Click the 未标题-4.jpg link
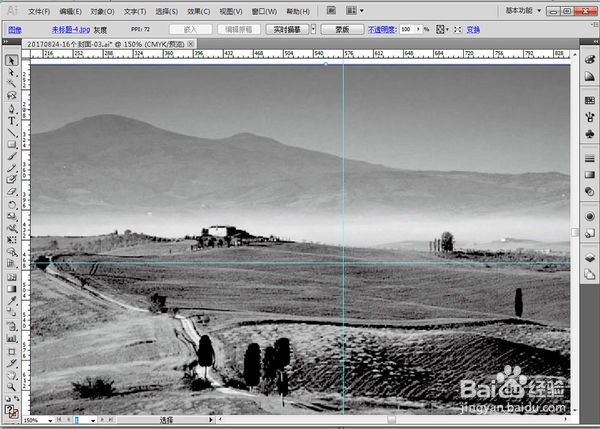The width and height of the screenshot is (600, 429). point(71,29)
